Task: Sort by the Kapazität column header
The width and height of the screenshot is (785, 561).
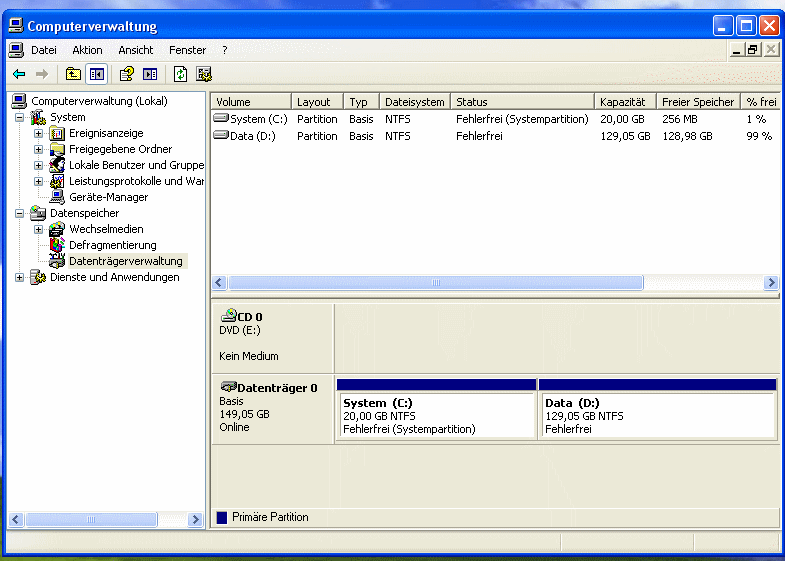Action: 626,102
